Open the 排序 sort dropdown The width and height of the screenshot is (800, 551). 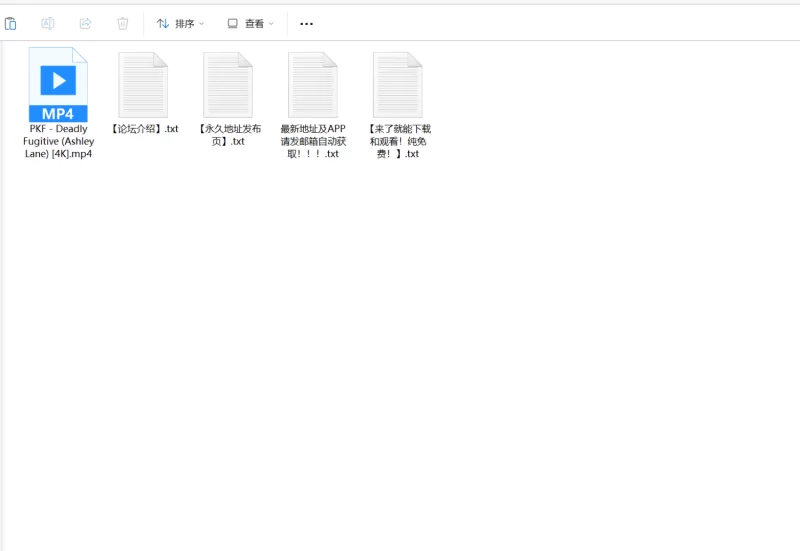click(181, 23)
